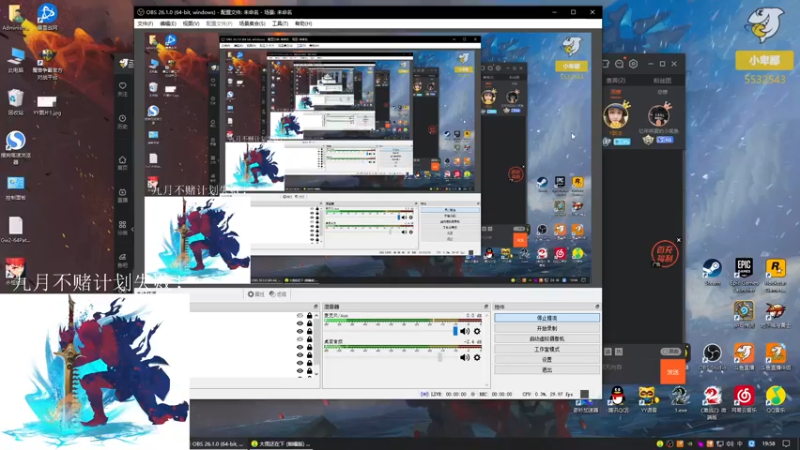Enable 工作室模式 studio mode
Image resolution: width=800 pixels, height=450 pixels.
pyautogui.click(x=547, y=349)
